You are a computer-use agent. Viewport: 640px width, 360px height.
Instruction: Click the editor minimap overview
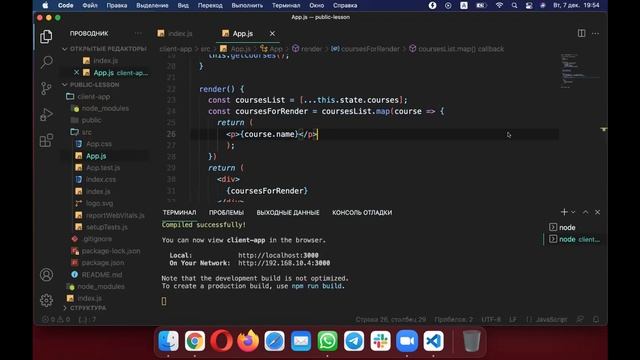point(580,70)
